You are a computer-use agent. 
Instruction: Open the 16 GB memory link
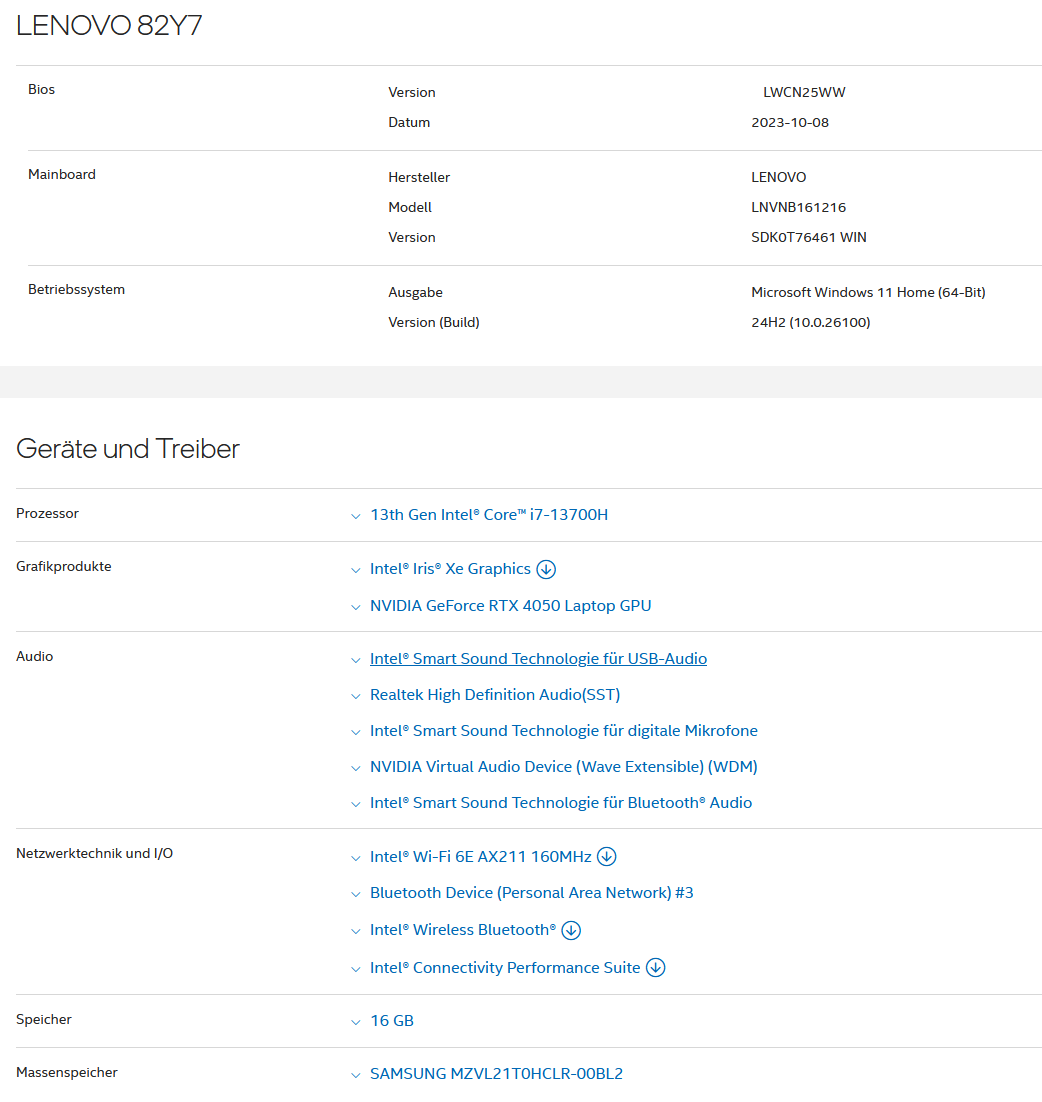(x=392, y=1020)
